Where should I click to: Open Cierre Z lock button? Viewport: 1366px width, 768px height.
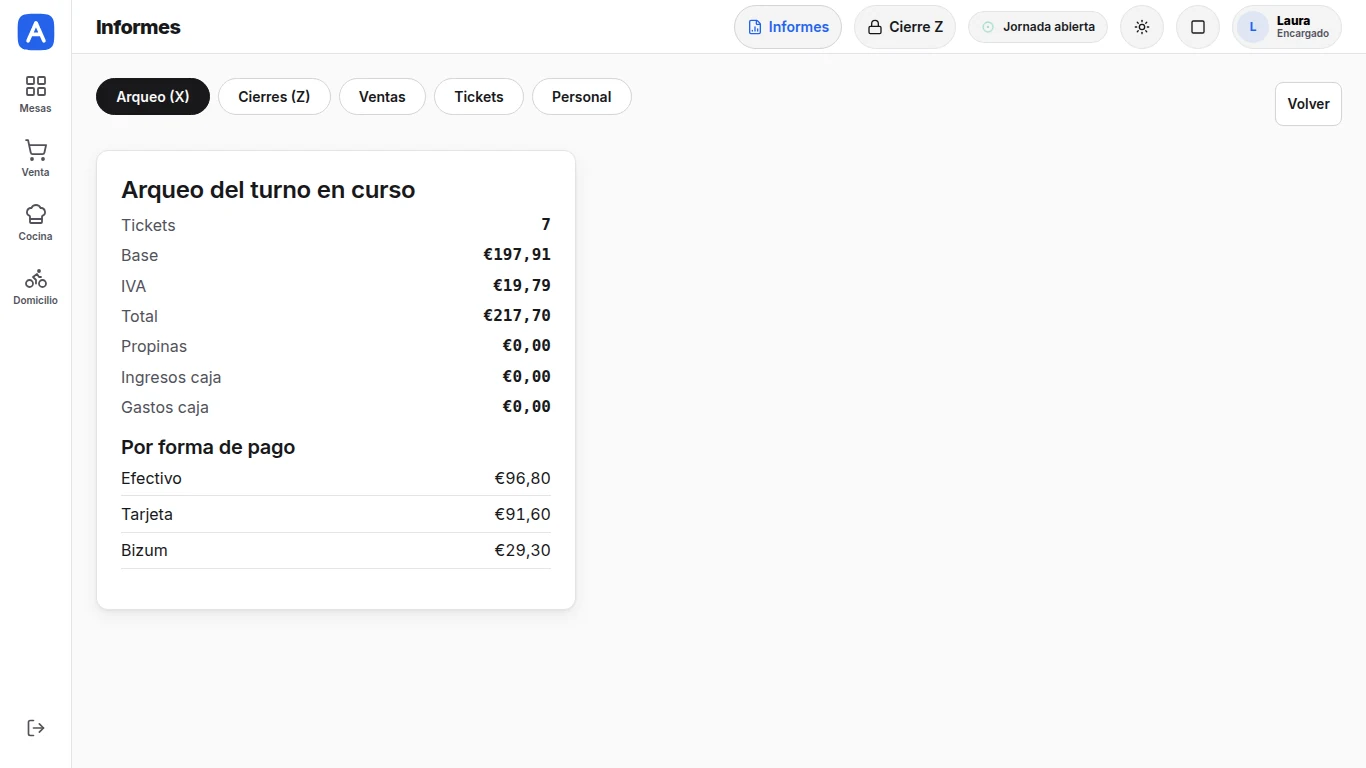click(905, 27)
